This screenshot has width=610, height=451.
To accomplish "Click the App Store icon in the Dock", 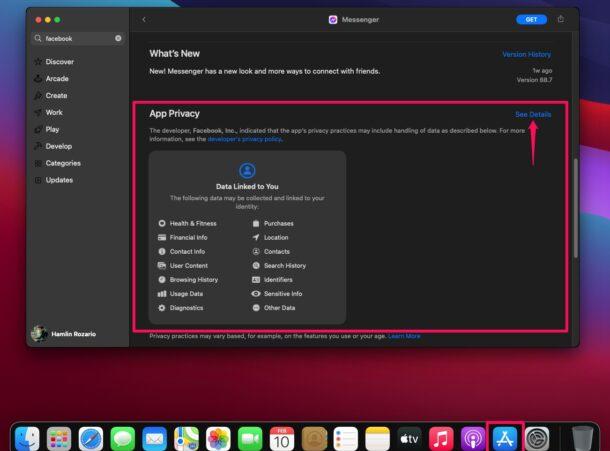I will (x=505, y=439).
